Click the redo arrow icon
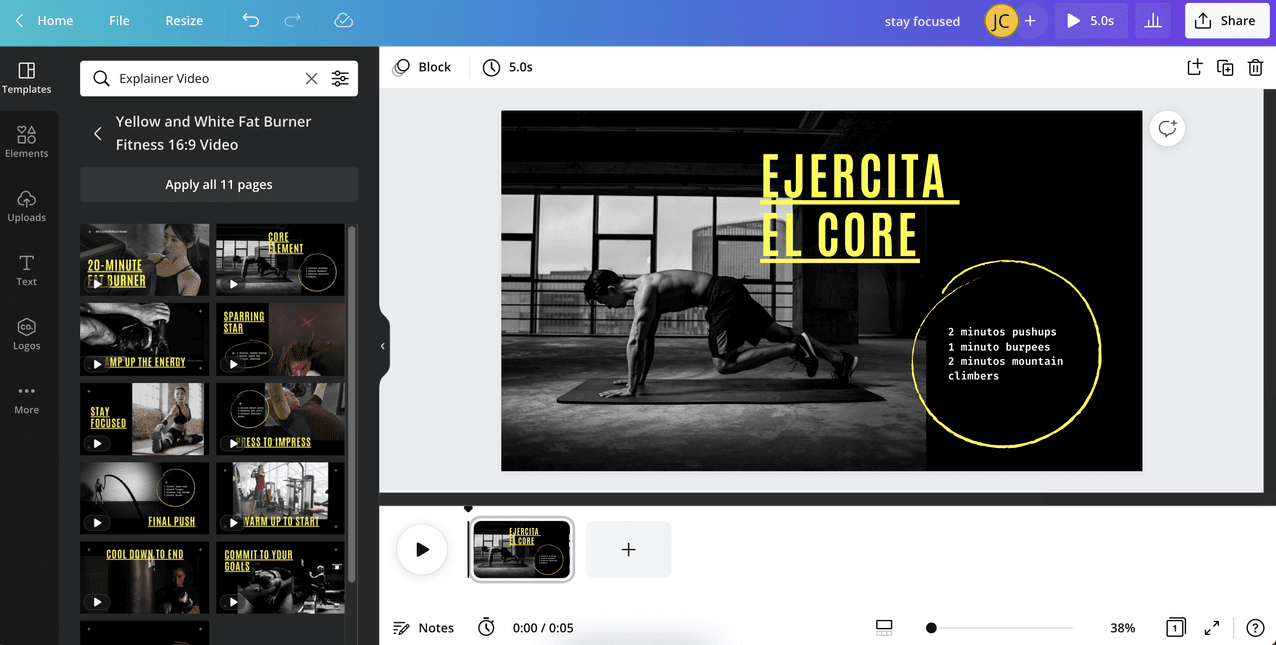Image resolution: width=1276 pixels, height=645 pixels. click(x=292, y=20)
